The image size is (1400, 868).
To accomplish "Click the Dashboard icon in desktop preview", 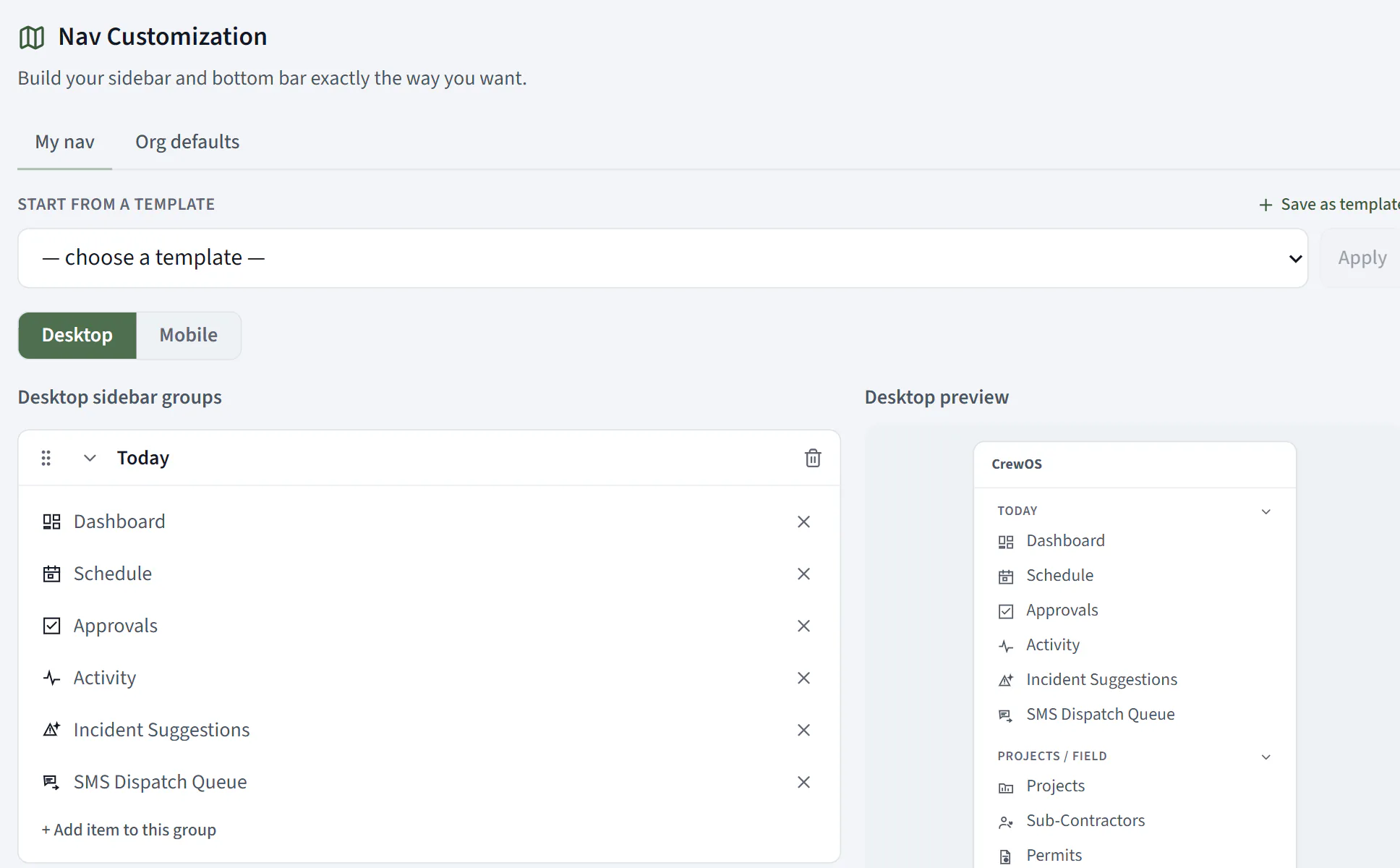I will 1006,542.
